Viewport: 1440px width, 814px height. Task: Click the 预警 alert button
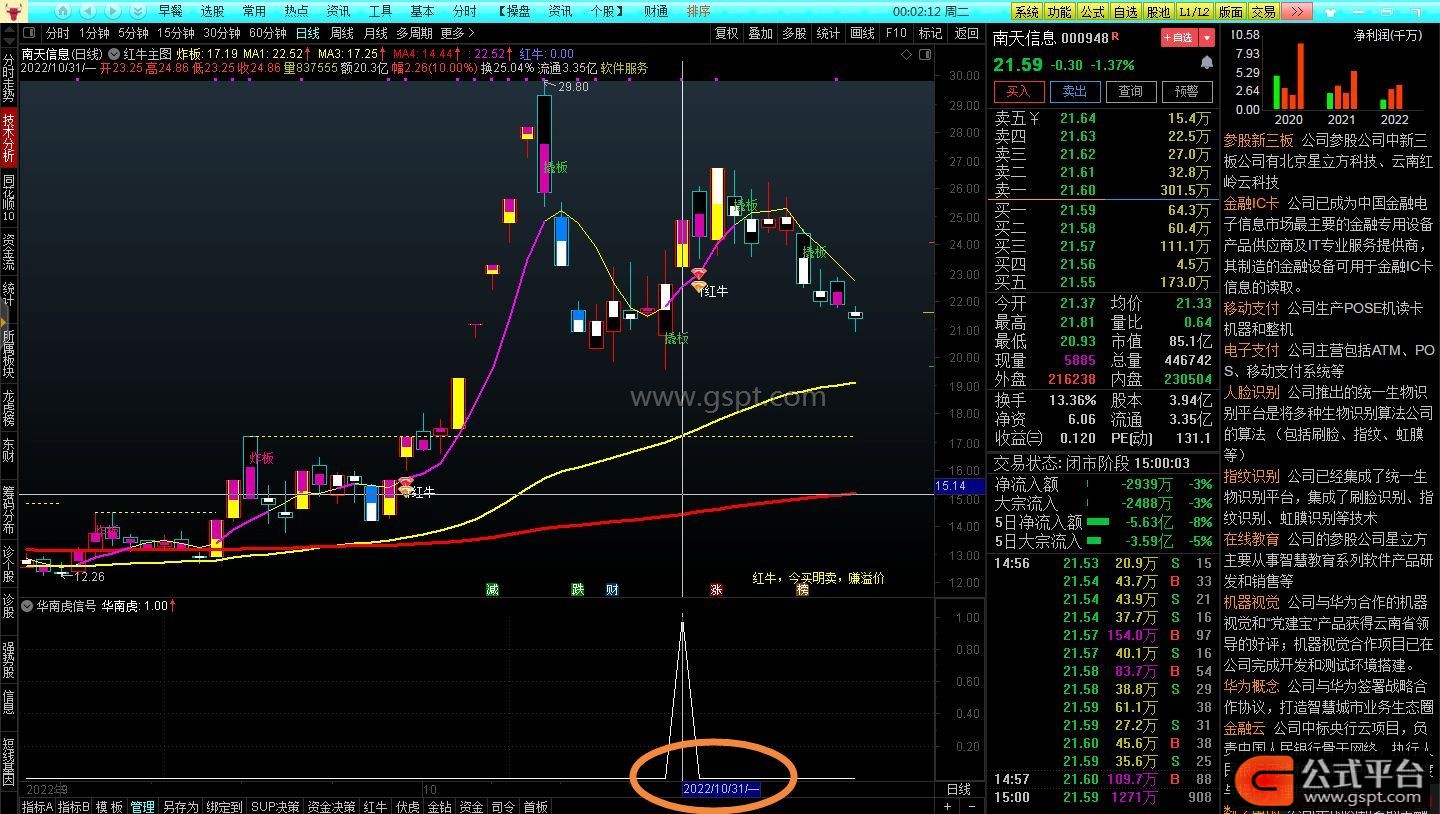(1187, 91)
